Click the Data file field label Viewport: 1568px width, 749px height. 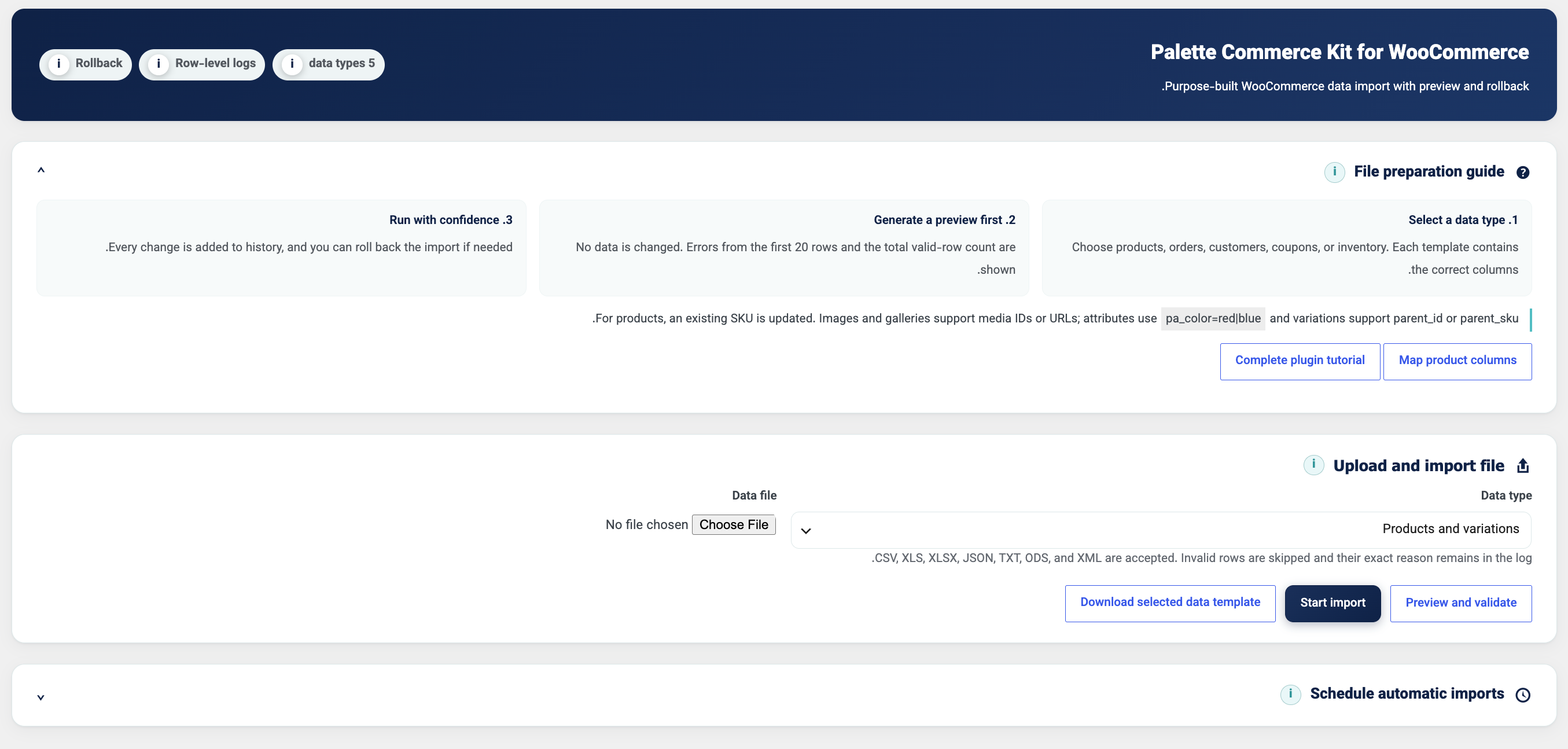pyautogui.click(x=754, y=495)
